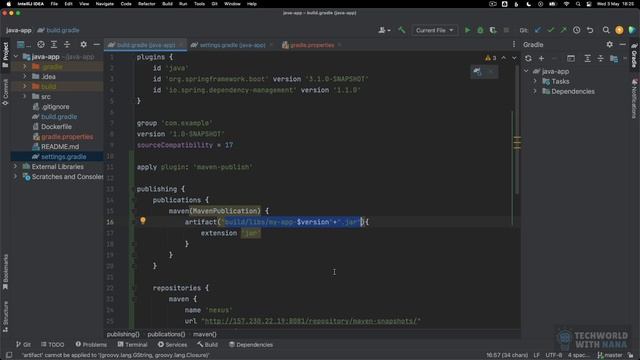Open Search Everywhere magnifier in toolbar

[606, 30]
